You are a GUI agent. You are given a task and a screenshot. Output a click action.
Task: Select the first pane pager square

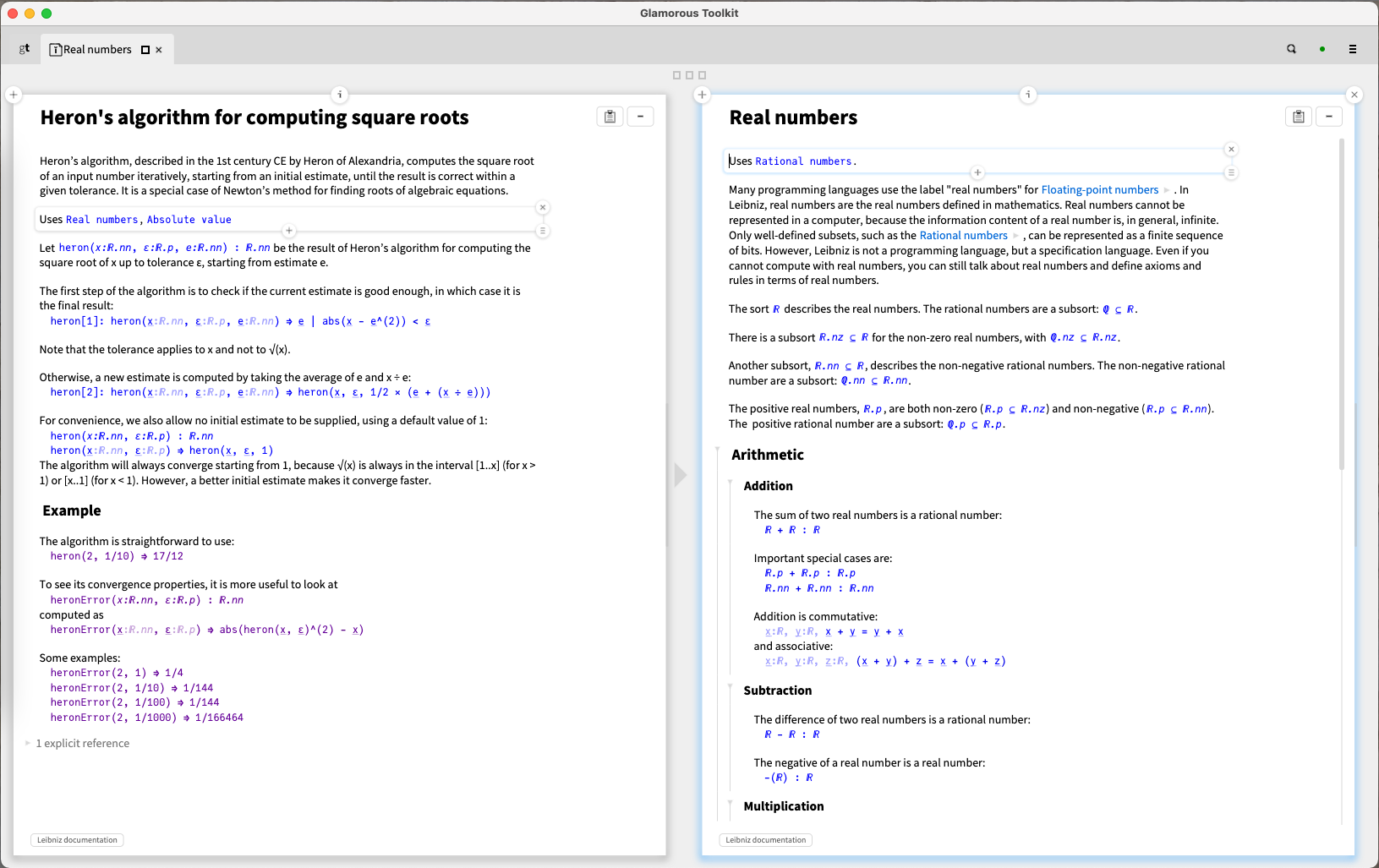(x=676, y=75)
